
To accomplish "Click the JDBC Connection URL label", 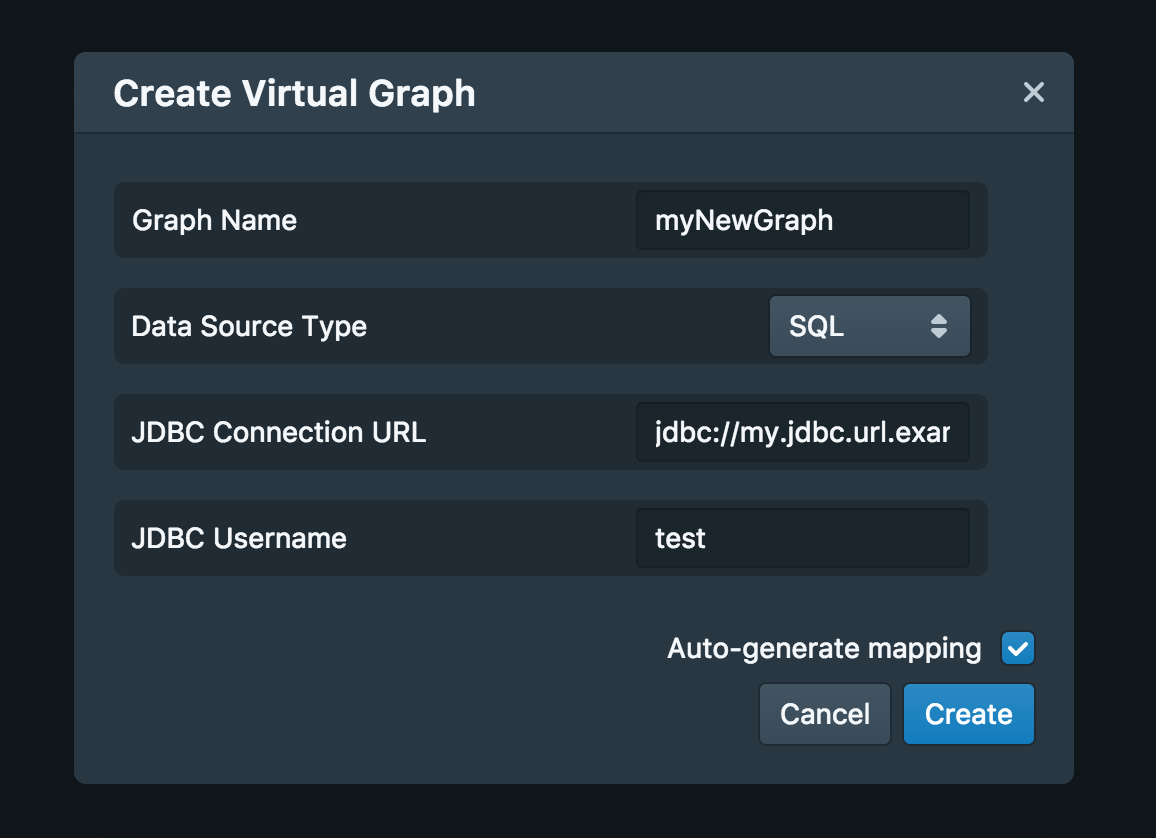I will click(x=279, y=432).
